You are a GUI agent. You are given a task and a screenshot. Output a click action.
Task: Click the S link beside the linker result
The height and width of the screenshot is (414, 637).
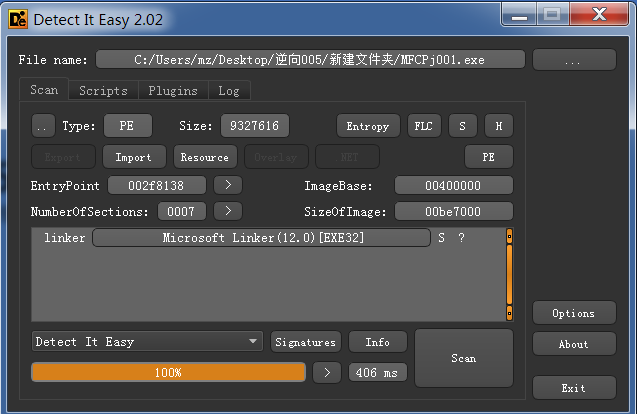(442, 238)
